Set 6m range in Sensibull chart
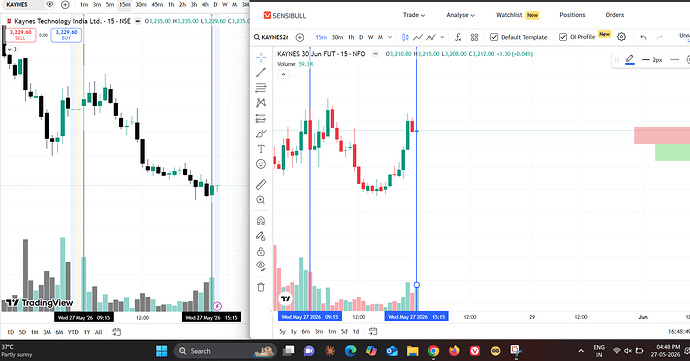Screen dimensions: 690x361 click(305, 332)
